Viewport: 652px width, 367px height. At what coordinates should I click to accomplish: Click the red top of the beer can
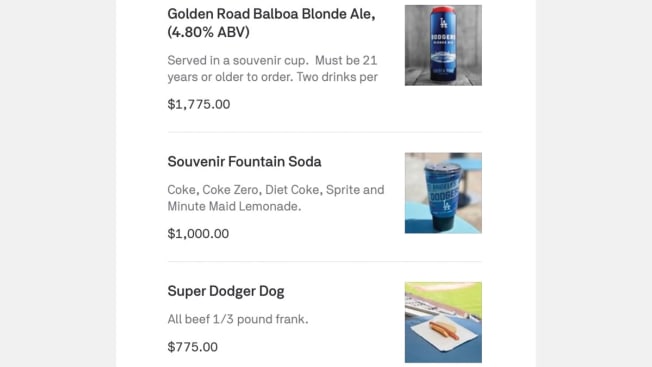point(443,10)
